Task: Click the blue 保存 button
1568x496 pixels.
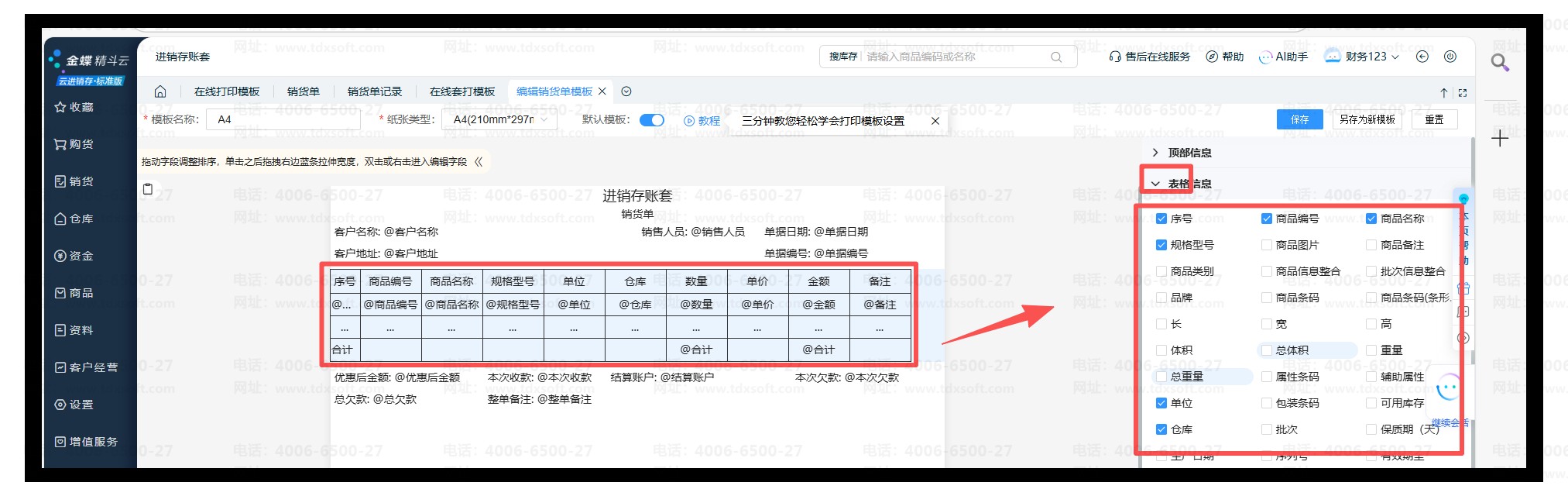Action: coord(1299,119)
